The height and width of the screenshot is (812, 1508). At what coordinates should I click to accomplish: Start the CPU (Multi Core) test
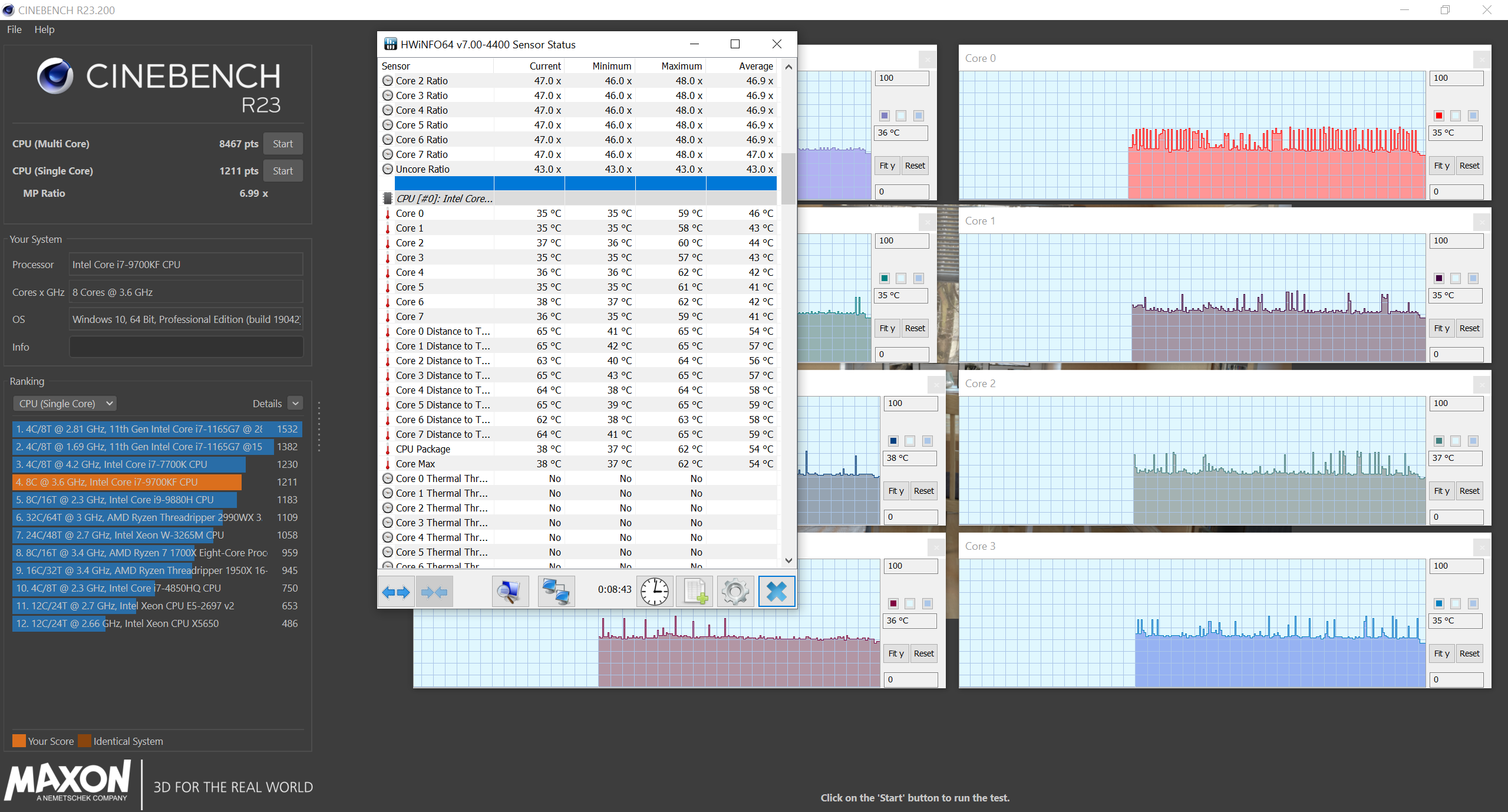[x=283, y=144]
